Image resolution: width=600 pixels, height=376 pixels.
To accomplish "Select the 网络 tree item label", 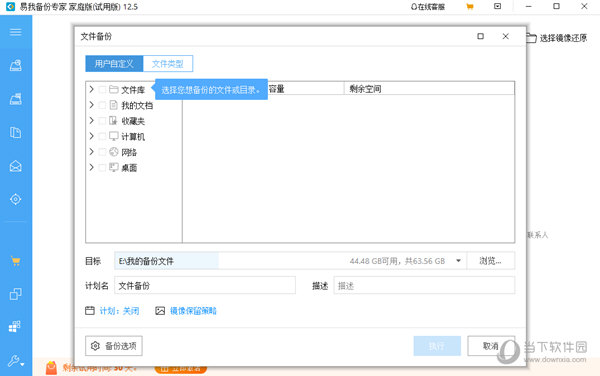I will coord(129,152).
